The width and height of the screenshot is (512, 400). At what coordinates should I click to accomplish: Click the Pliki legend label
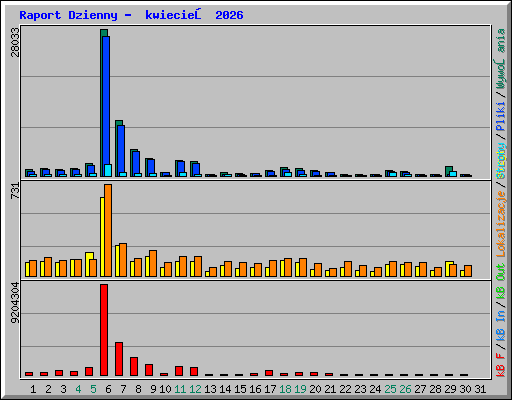pos(501,116)
